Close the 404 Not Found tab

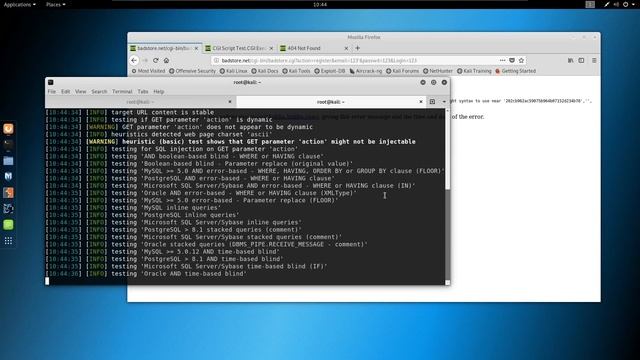coord(346,48)
